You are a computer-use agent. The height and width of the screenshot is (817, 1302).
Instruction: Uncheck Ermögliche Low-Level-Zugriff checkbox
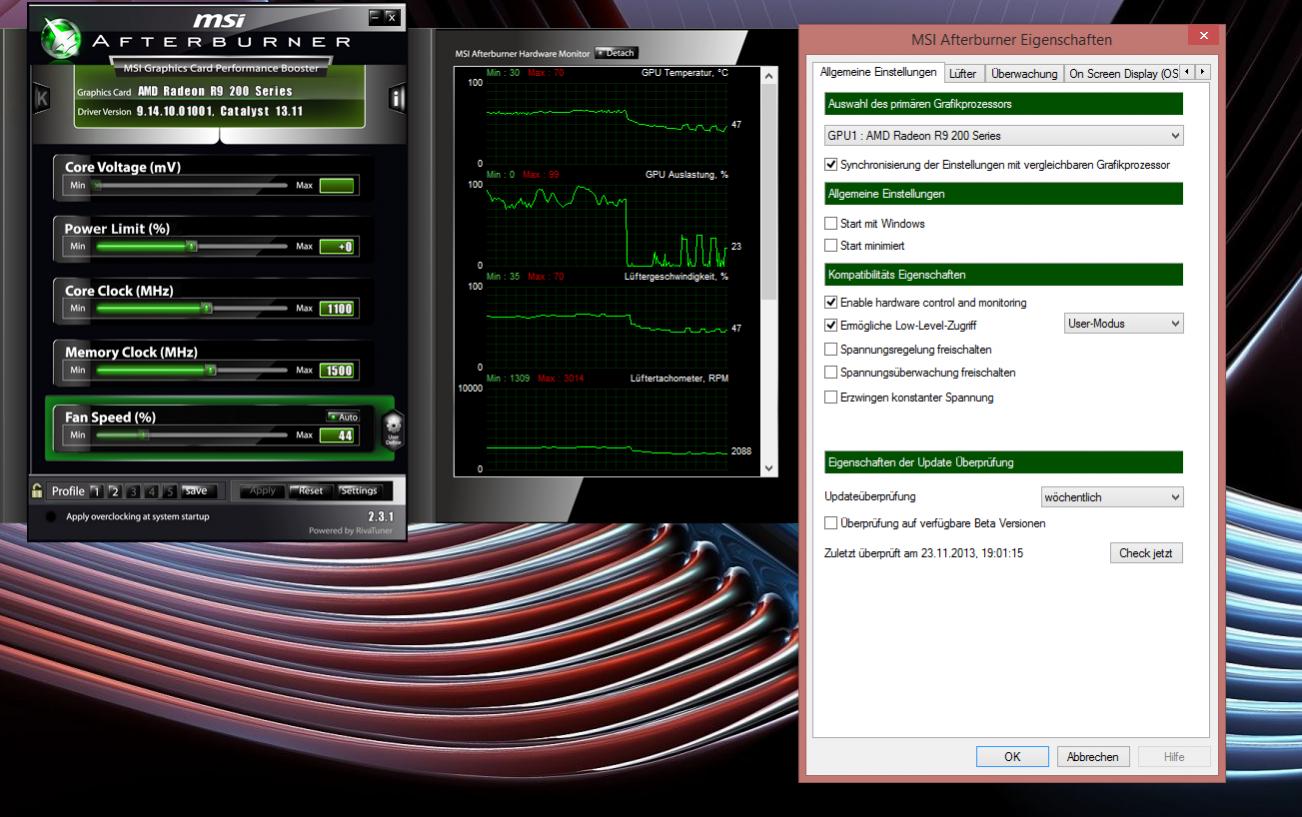coord(831,325)
